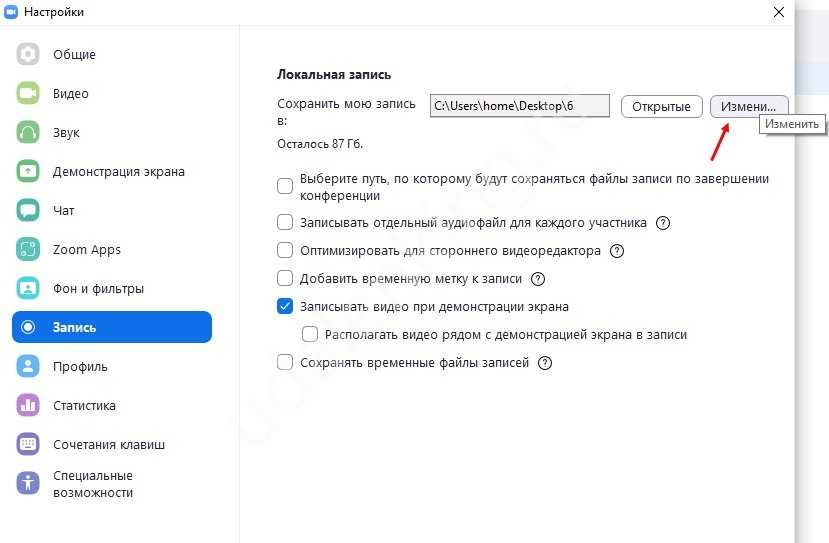Select the Accessibility icon
This screenshot has width=829, height=543.
pos(28,483)
